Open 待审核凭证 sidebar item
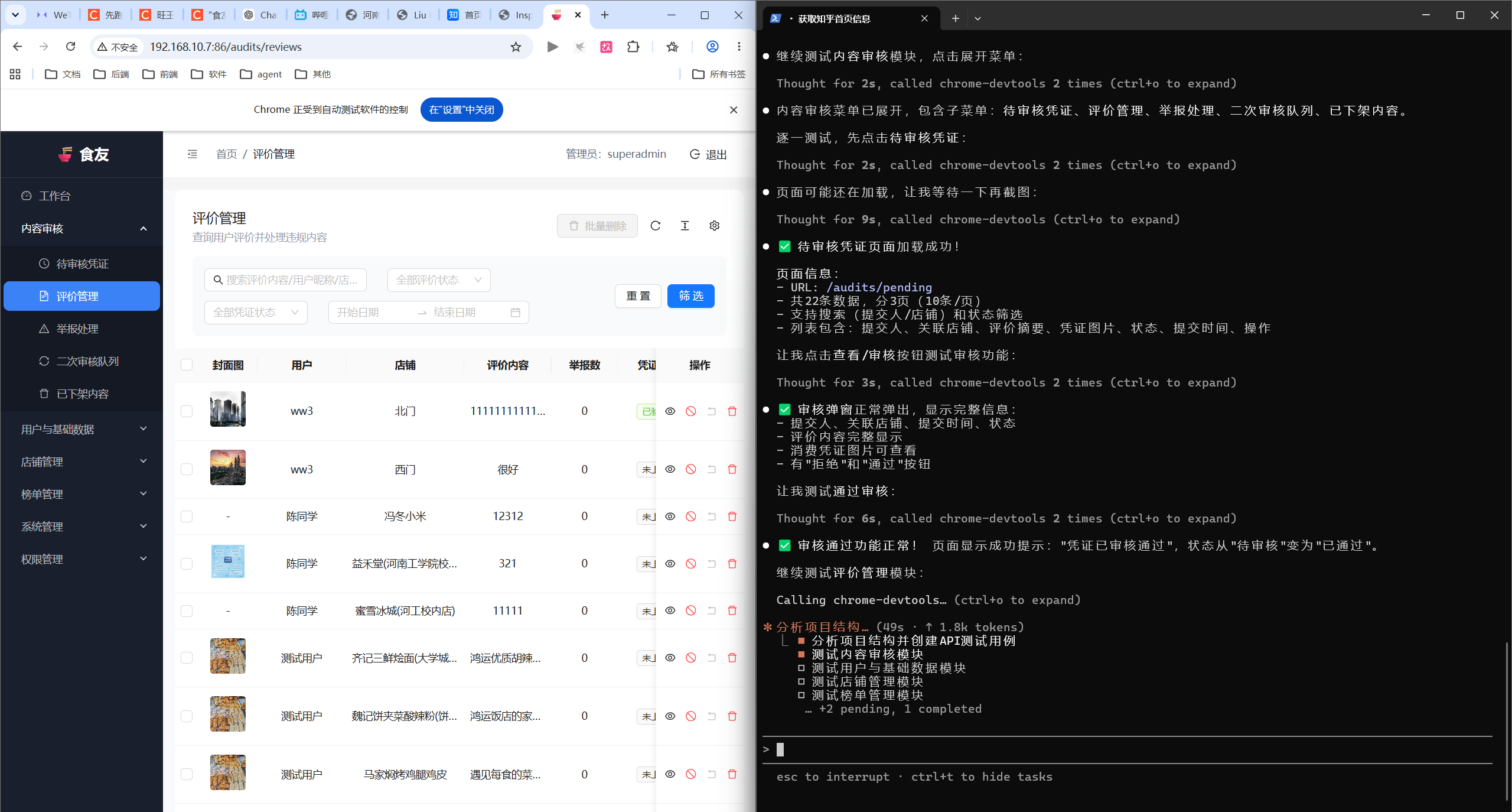Image resolution: width=1512 pixels, height=812 pixels. tap(82, 264)
